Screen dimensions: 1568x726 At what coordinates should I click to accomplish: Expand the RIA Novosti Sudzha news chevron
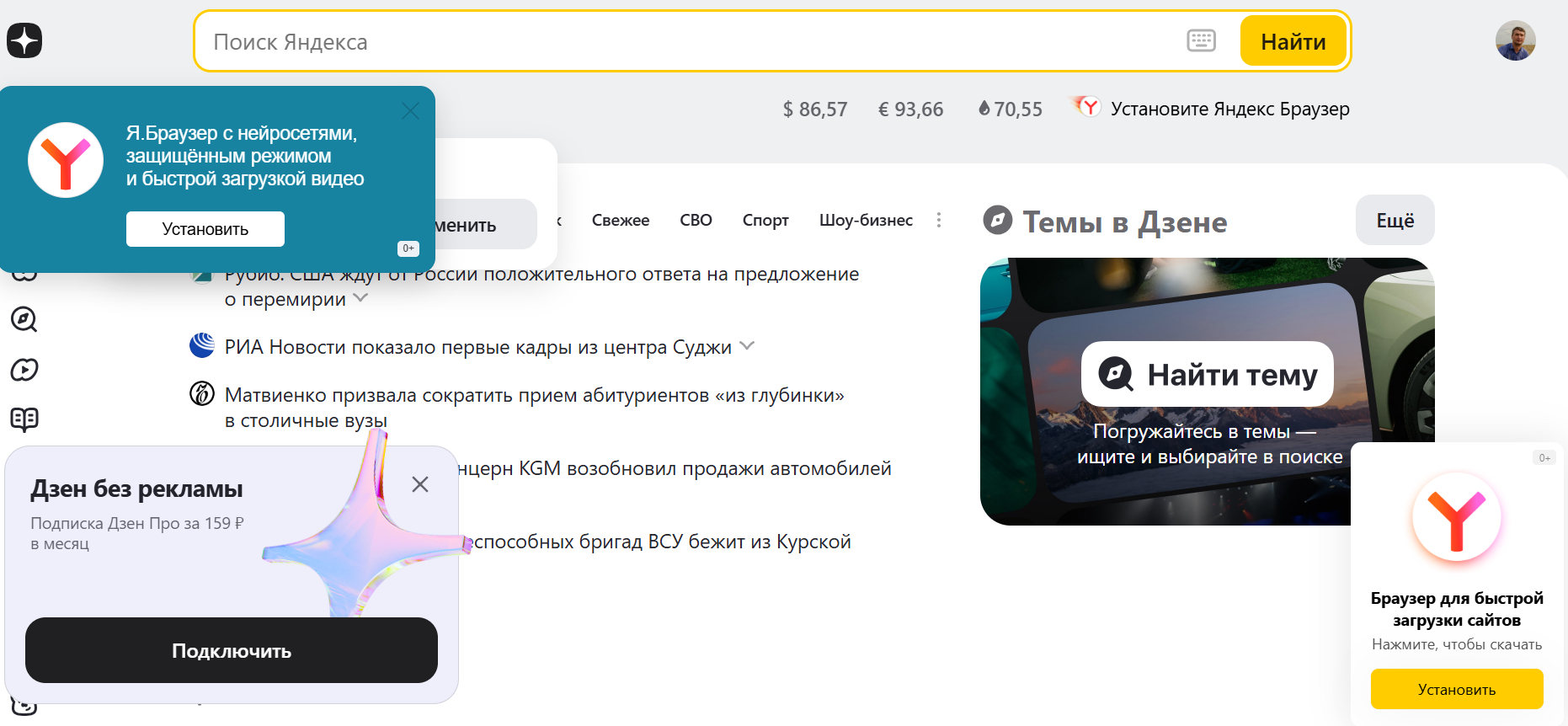(747, 346)
